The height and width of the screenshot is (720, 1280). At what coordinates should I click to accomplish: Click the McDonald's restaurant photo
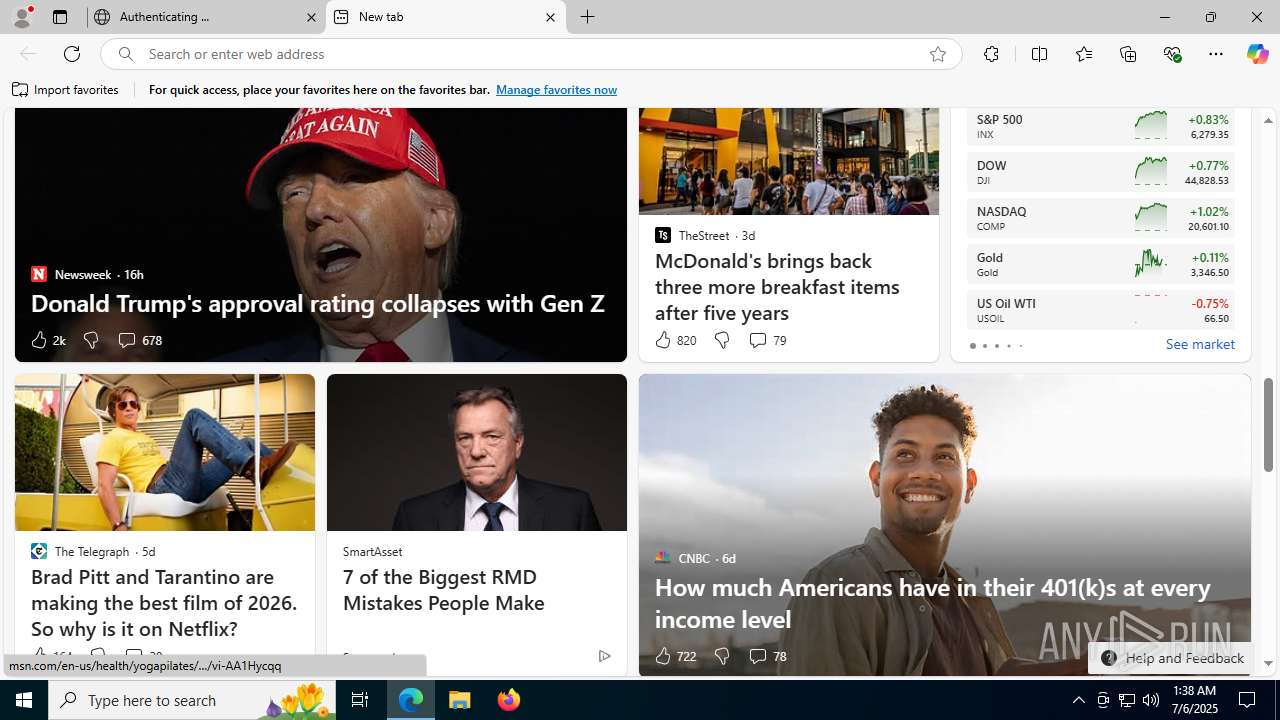click(789, 161)
